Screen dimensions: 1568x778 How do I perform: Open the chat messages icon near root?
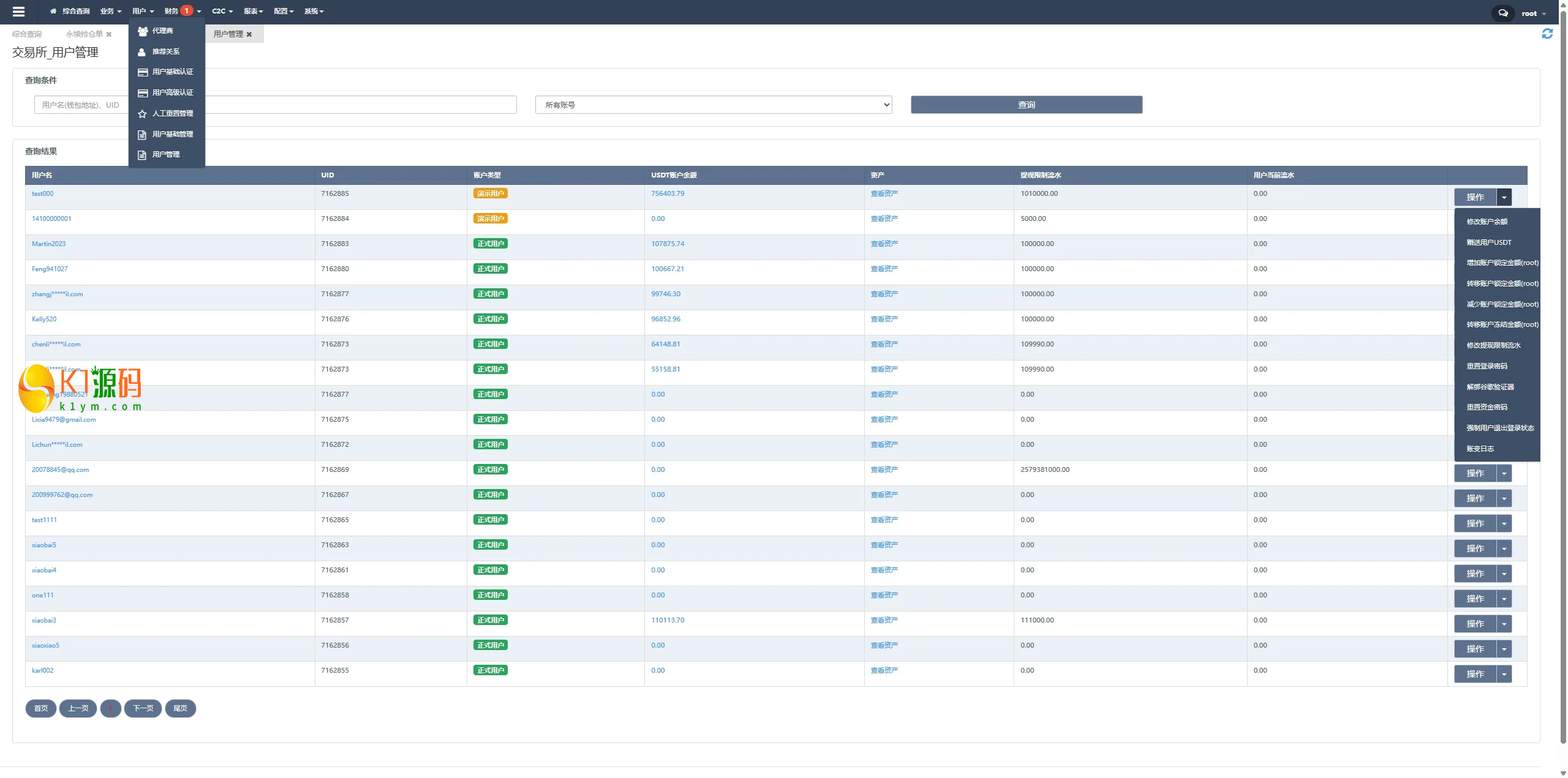click(1502, 13)
